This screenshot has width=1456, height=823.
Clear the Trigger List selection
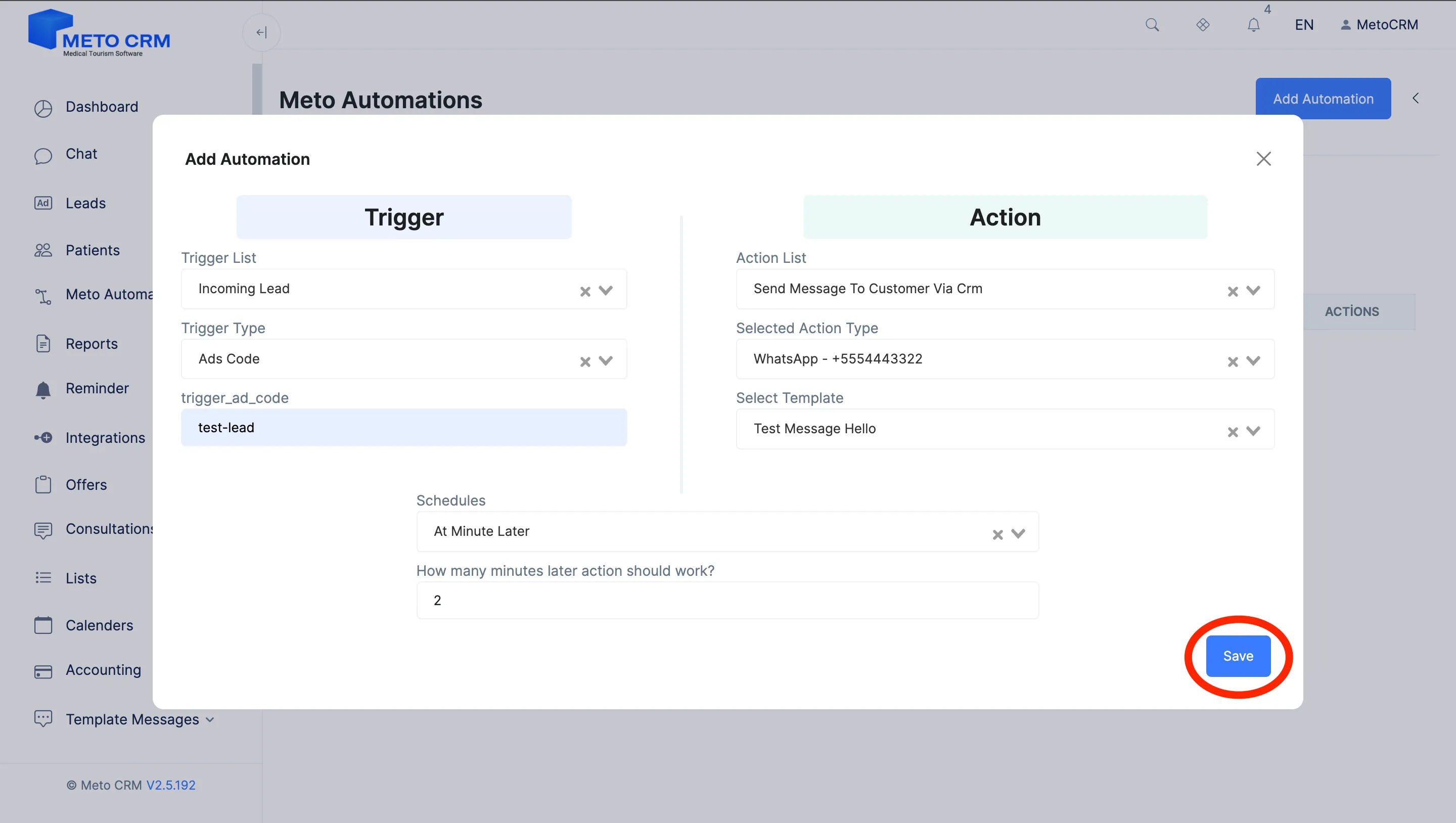(585, 291)
